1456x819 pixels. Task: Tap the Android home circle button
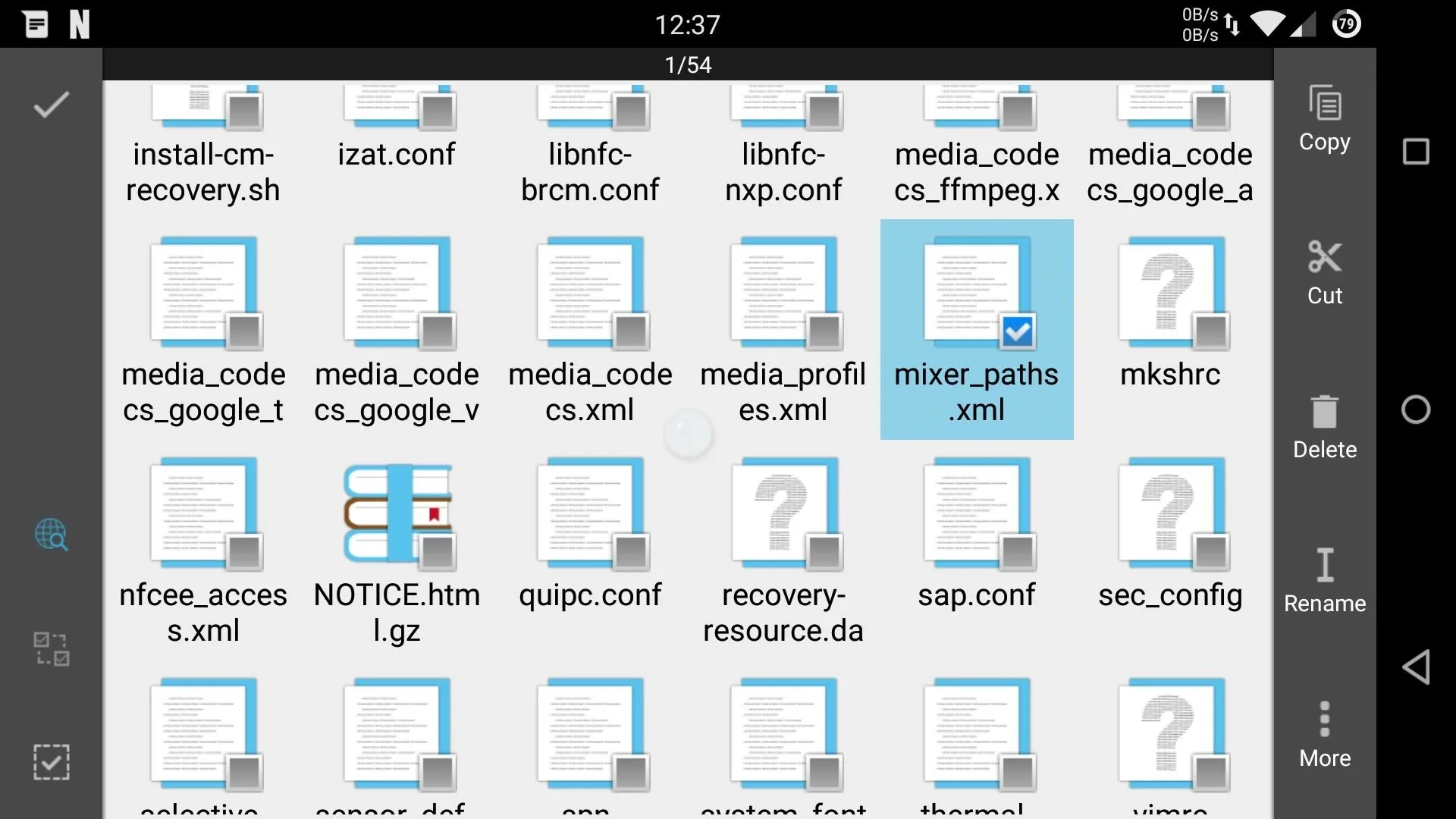pos(1416,409)
